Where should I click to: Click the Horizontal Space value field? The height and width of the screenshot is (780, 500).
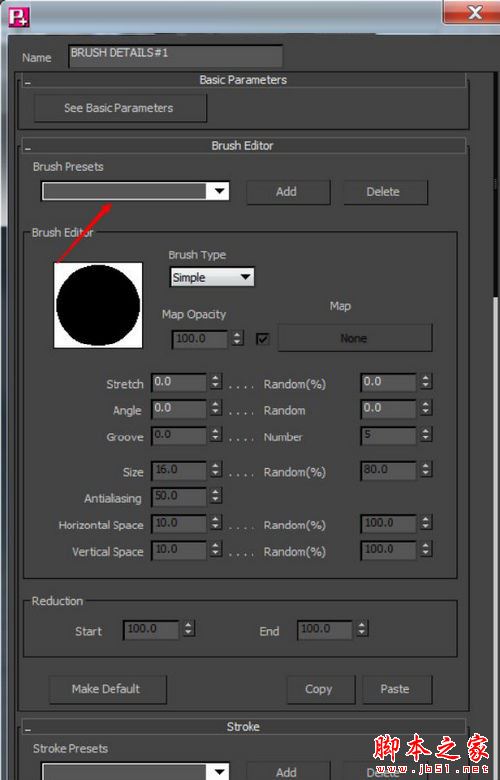(x=179, y=523)
